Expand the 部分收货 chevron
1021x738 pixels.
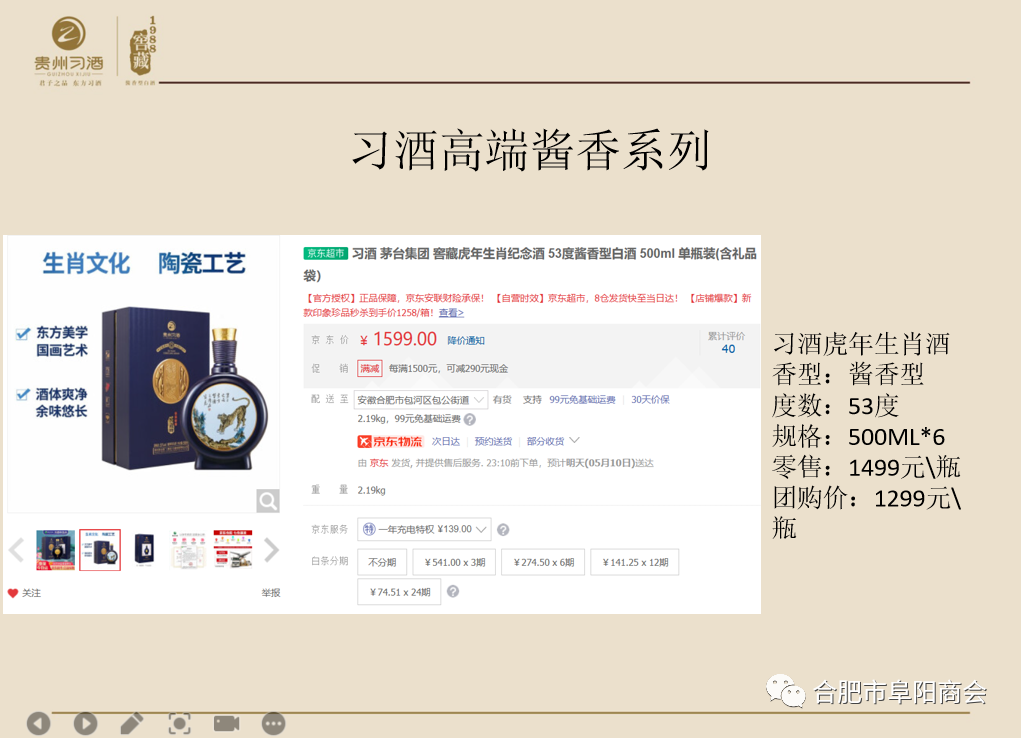(x=574, y=440)
